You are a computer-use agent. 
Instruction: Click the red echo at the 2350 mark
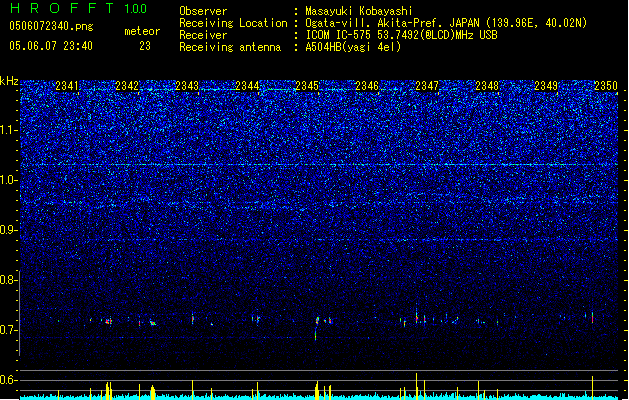coord(592,318)
